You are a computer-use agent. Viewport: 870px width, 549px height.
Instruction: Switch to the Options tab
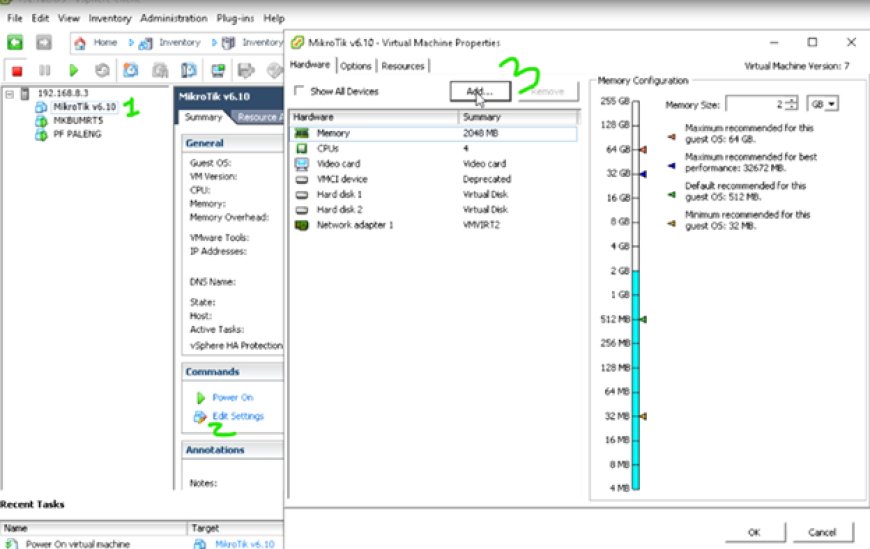coord(356,66)
